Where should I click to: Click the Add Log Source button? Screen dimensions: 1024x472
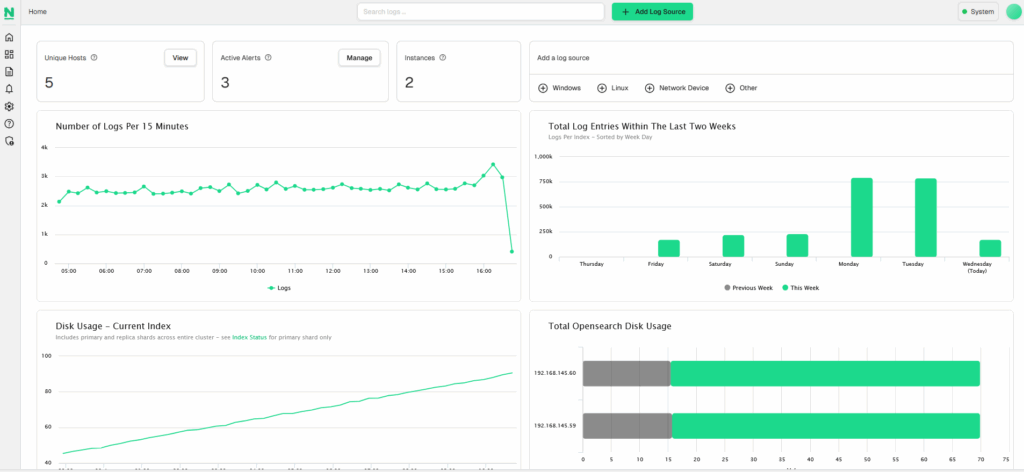click(x=652, y=12)
